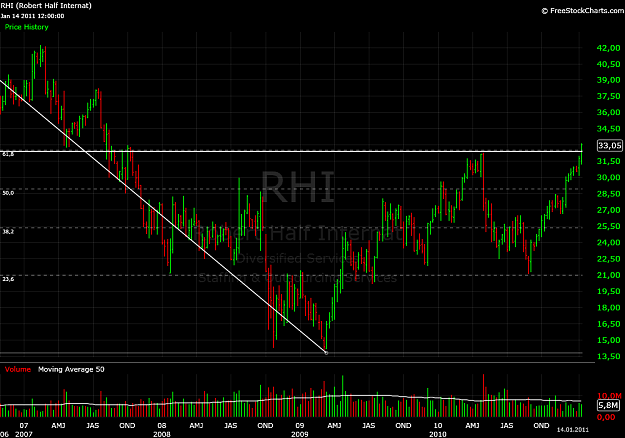625x438 pixels.
Task: Click the 10,0M volume axis label
Action: (x=609, y=396)
